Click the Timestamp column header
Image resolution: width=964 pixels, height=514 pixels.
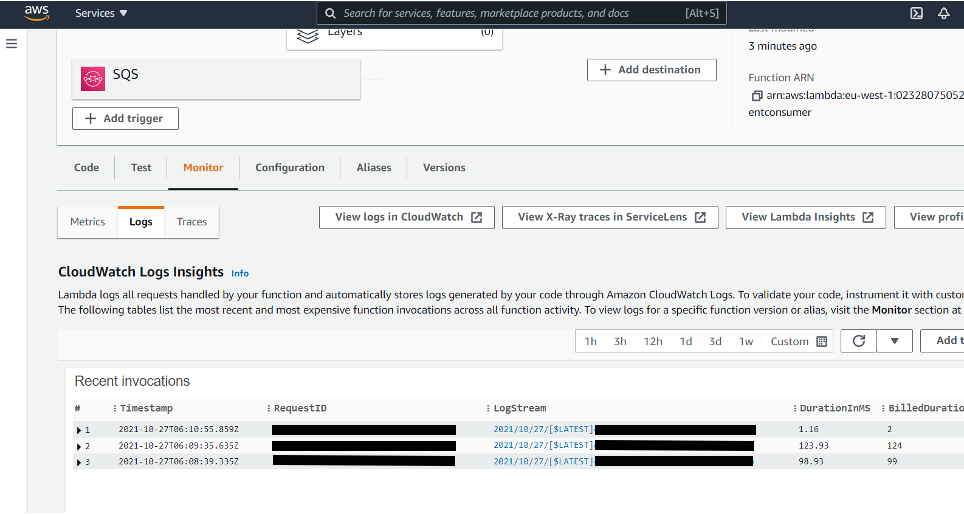146,408
